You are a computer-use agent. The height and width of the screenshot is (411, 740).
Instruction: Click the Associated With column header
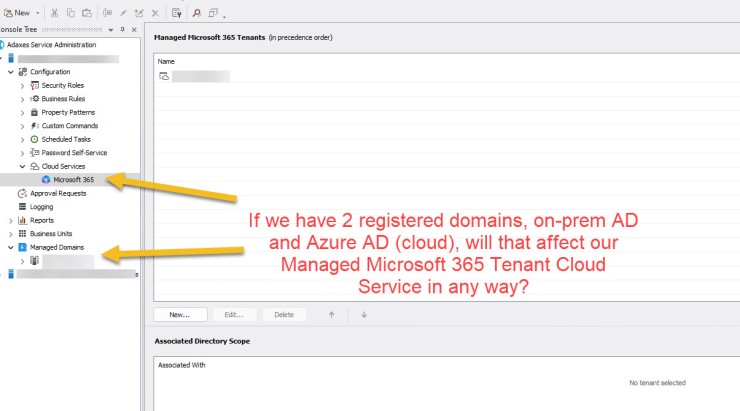click(182, 365)
